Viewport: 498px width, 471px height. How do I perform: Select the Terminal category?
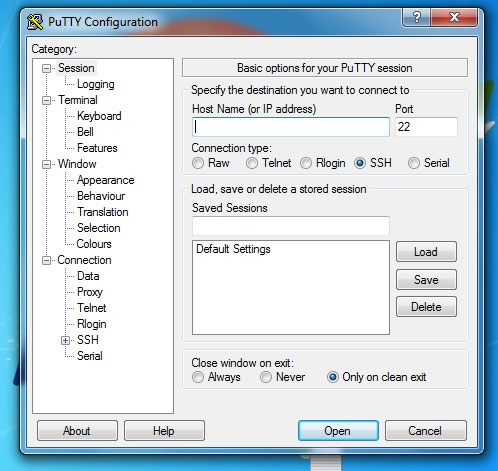(x=78, y=100)
